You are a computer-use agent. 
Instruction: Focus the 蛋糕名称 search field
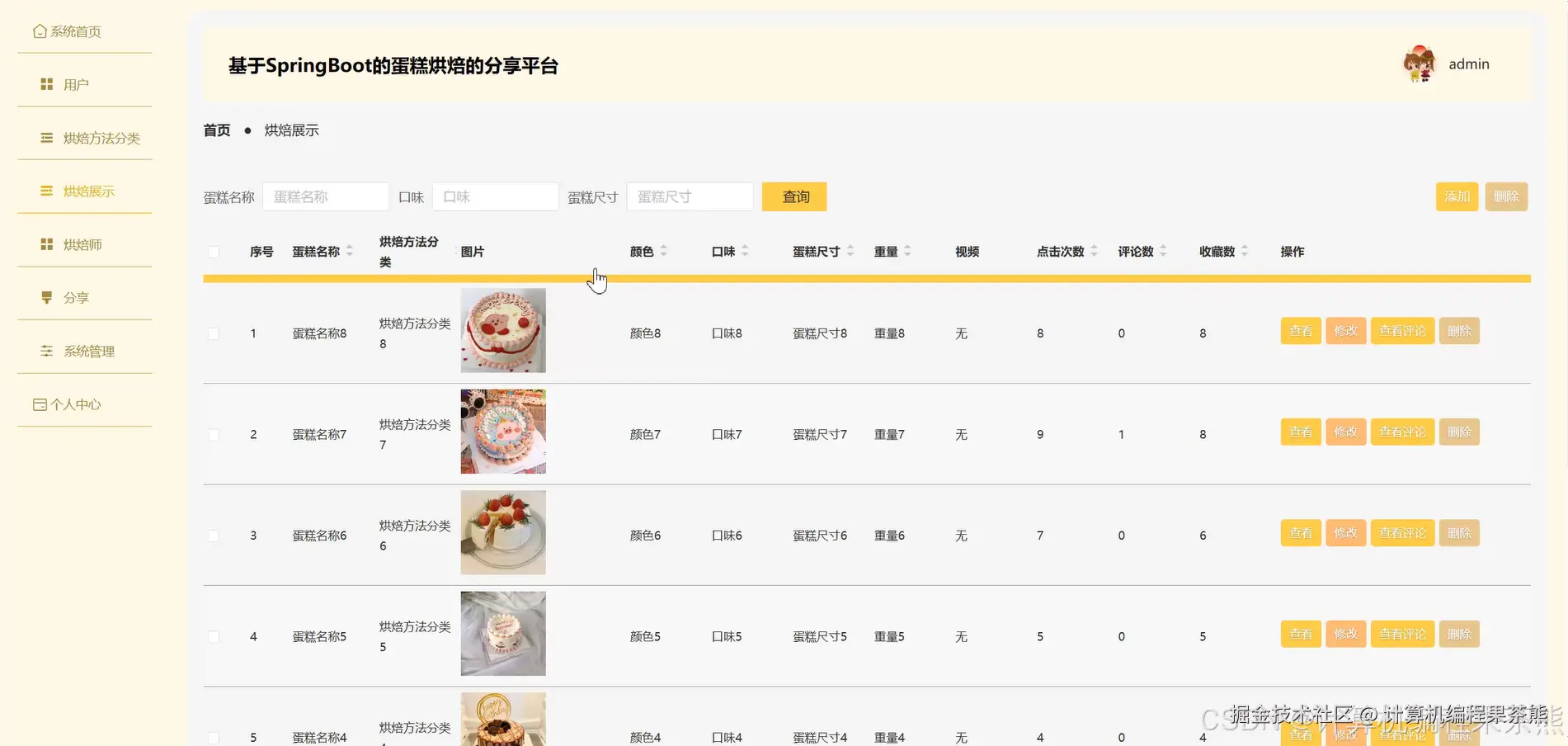pos(326,196)
